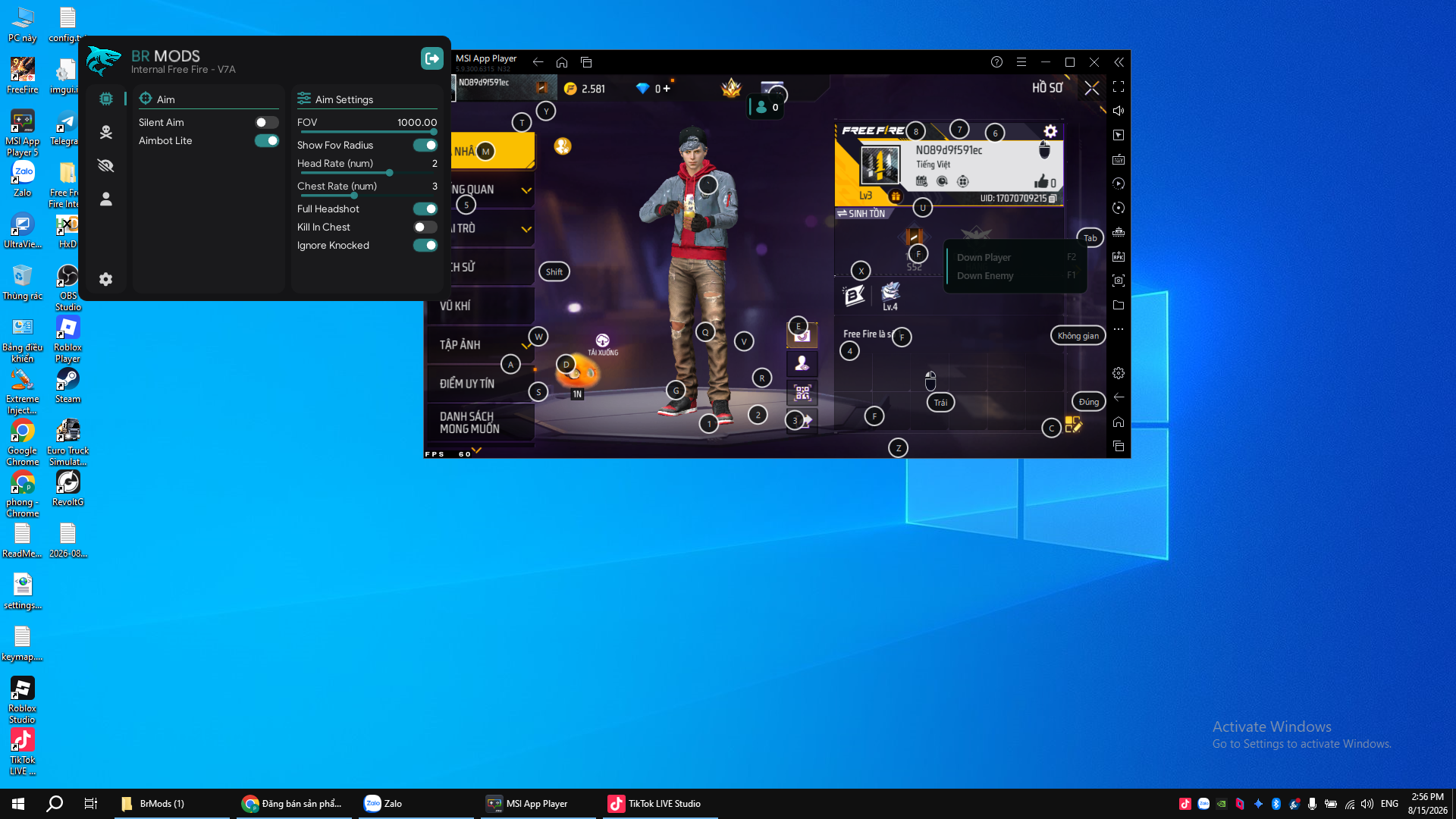Expand the TRÒ menu chevron
The height and width of the screenshot is (819, 1456).
click(526, 229)
